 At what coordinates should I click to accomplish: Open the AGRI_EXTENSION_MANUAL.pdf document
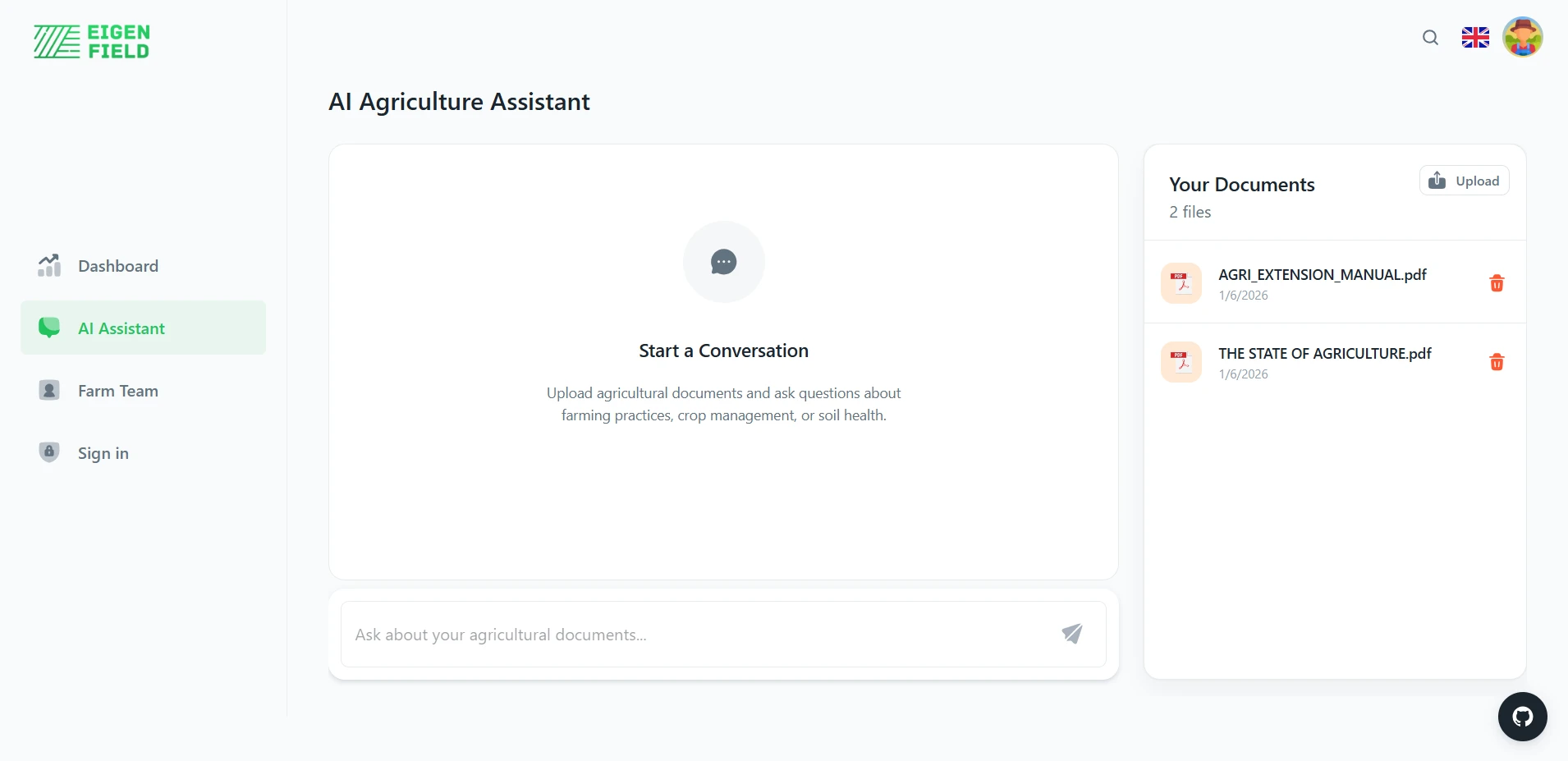(1322, 275)
